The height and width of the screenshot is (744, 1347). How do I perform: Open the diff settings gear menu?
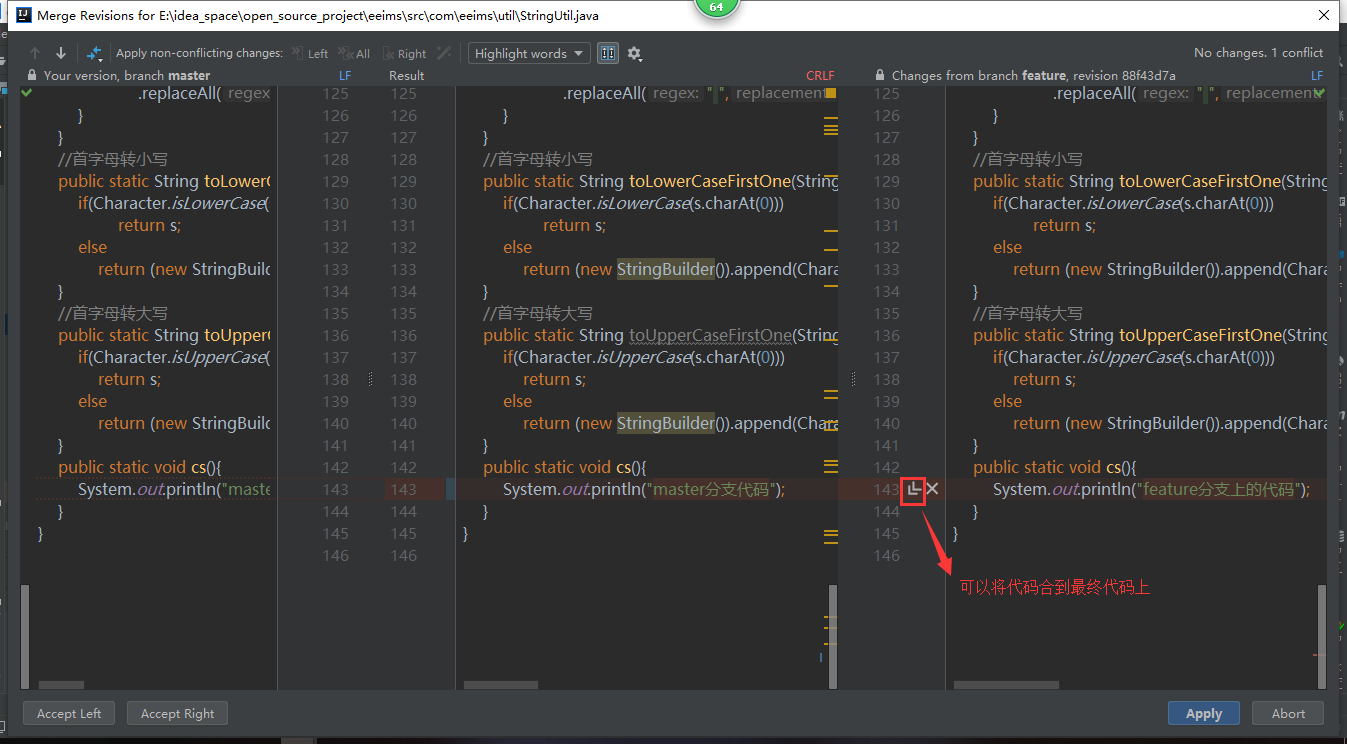(634, 54)
